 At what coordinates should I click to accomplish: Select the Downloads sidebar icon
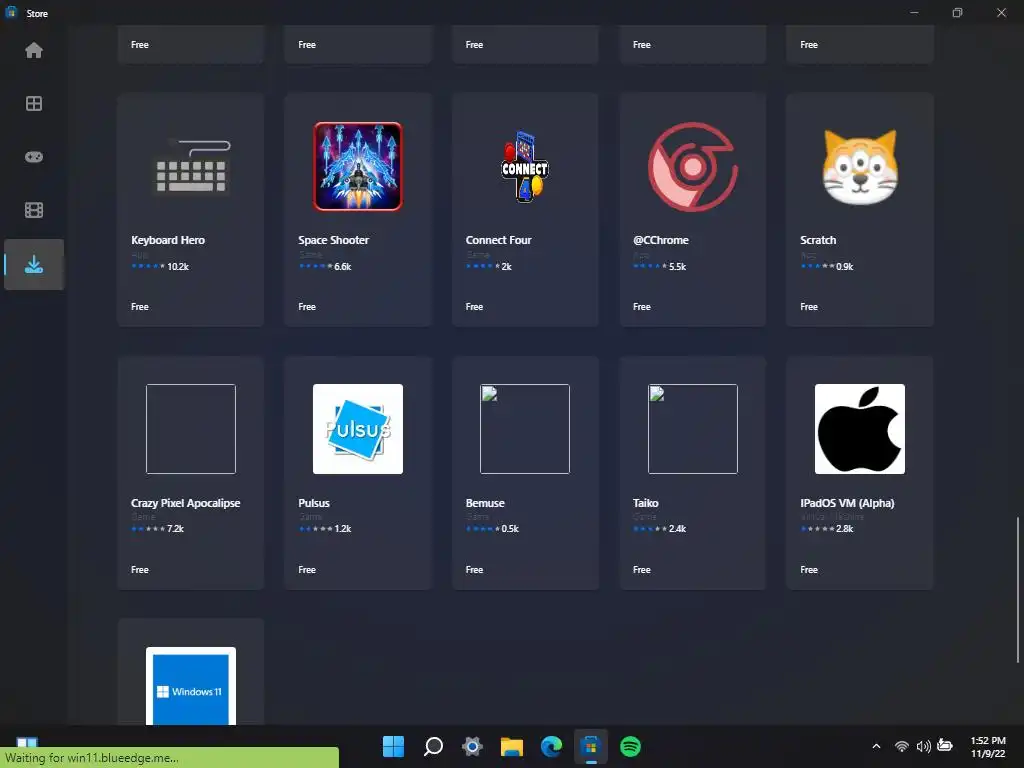click(x=34, y=264)
